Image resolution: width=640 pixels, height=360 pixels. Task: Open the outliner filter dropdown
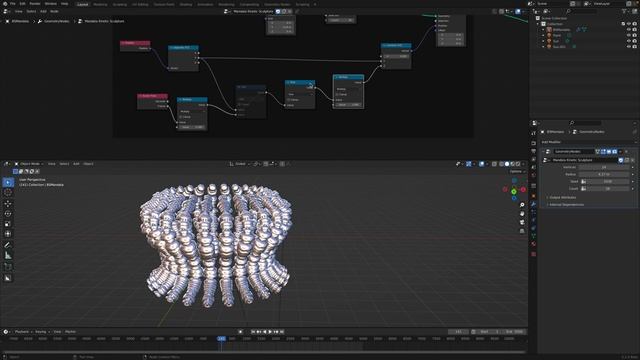(625, 11)
